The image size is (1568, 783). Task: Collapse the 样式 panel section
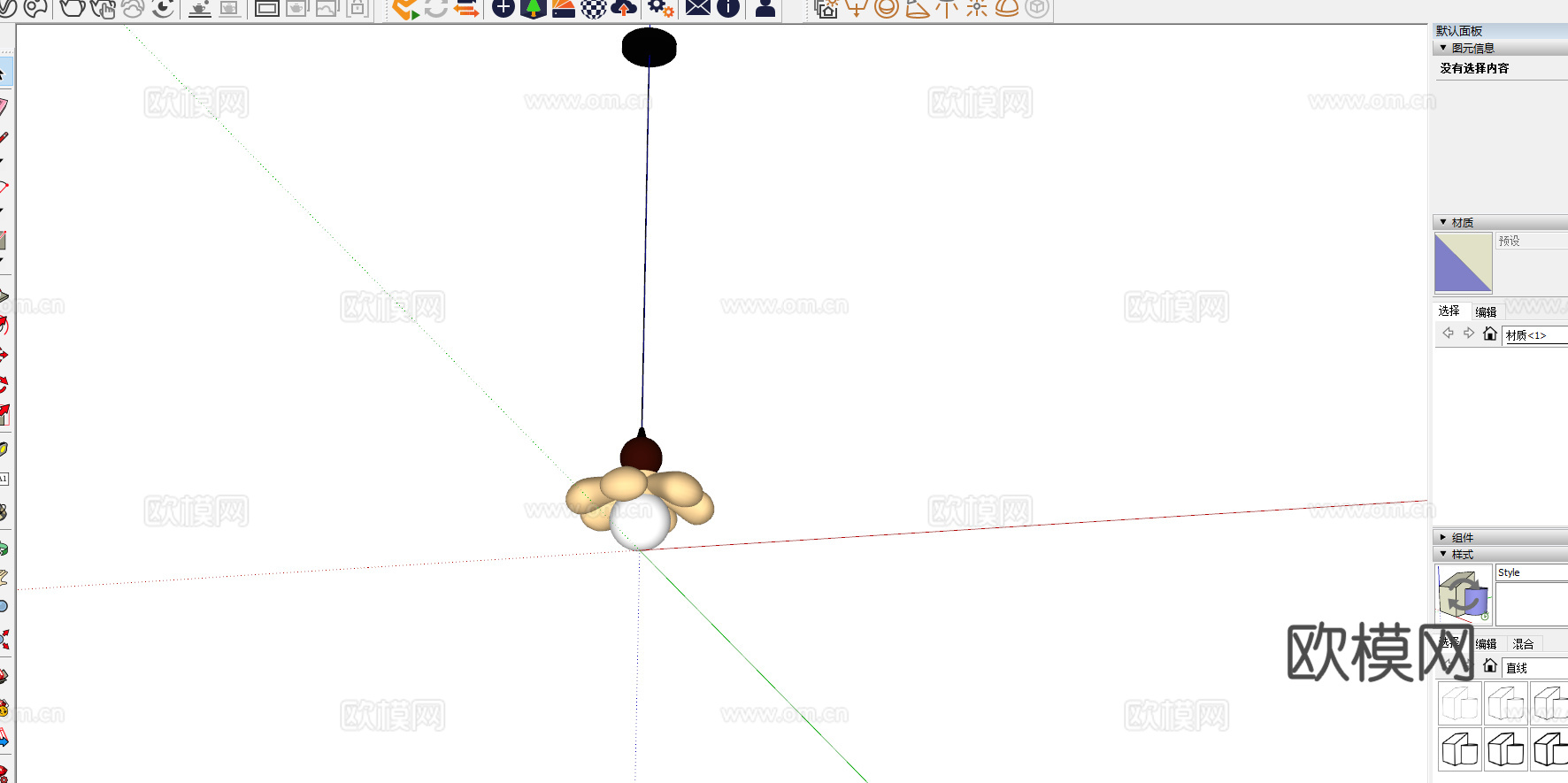click(x=1443, y=554)
